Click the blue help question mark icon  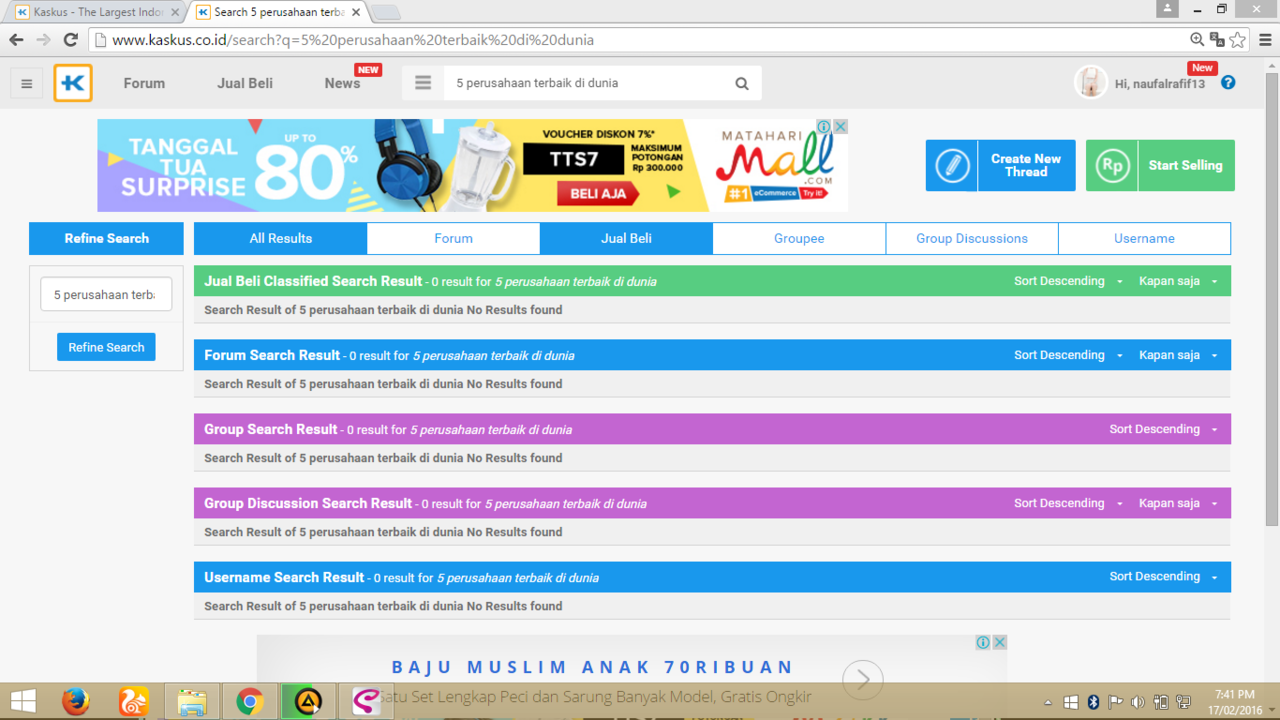(x=1228, y=83)
